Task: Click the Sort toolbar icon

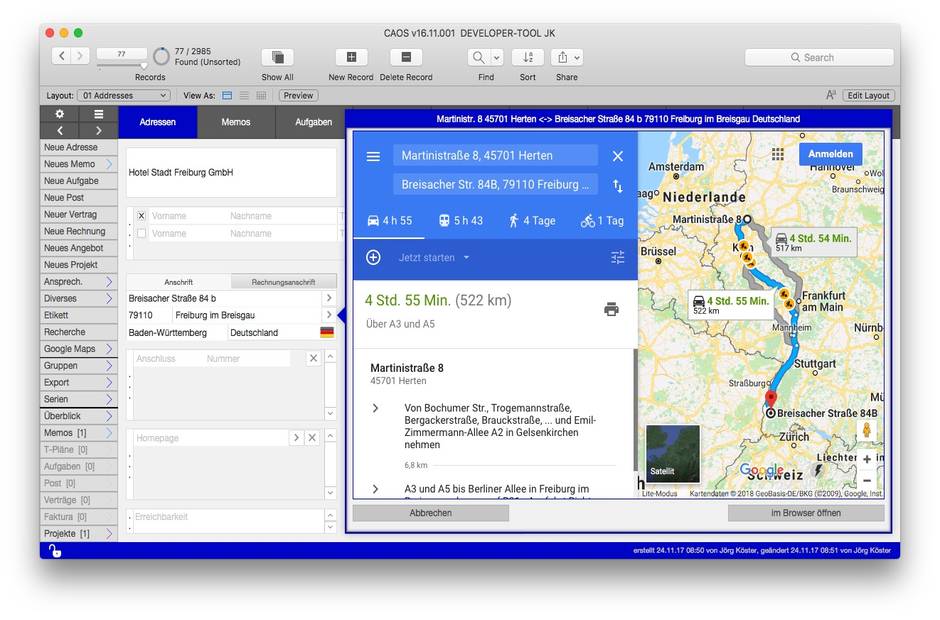Action: (x=528, y=58)
